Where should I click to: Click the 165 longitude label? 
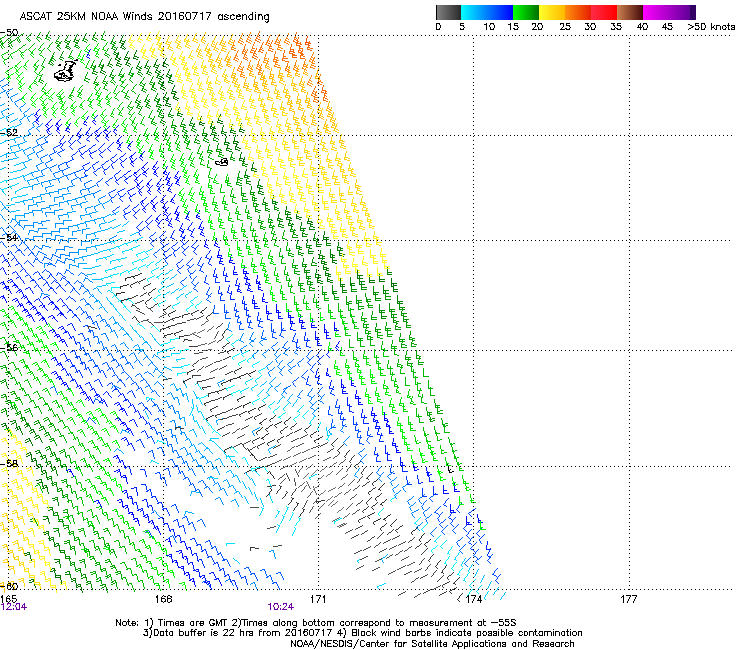[8, 599]
